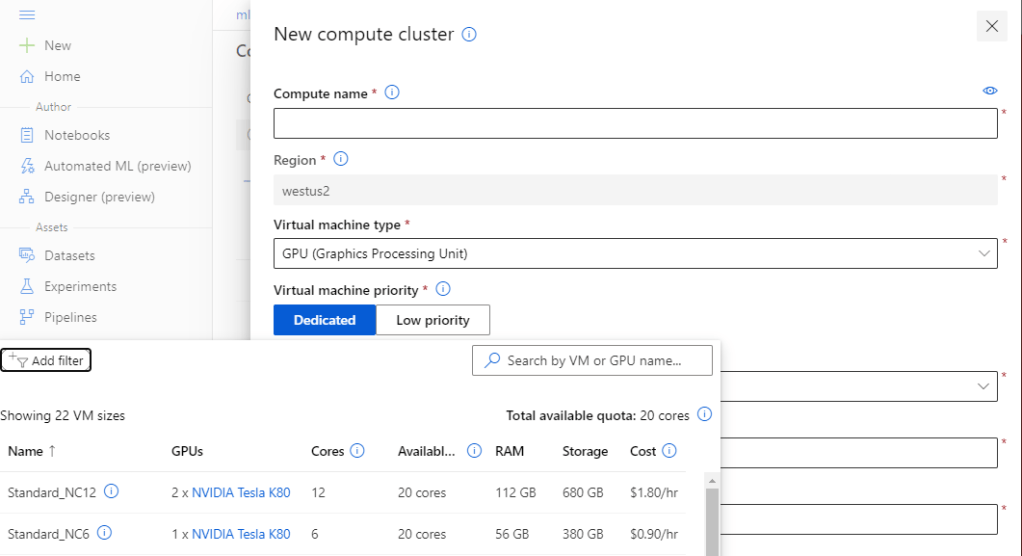
Task: Click the VM list vertical scrollbar
Action: 711,515
